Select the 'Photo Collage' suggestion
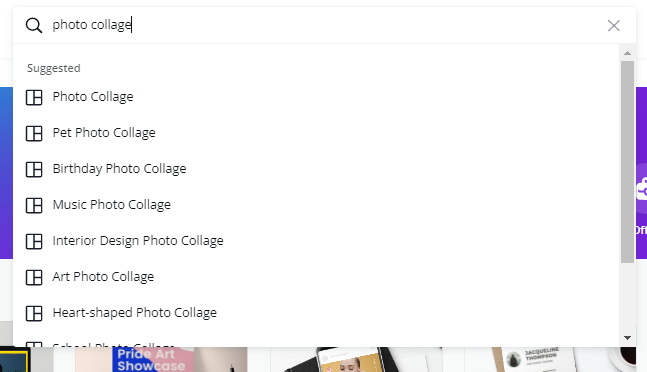 click(316, 97)
